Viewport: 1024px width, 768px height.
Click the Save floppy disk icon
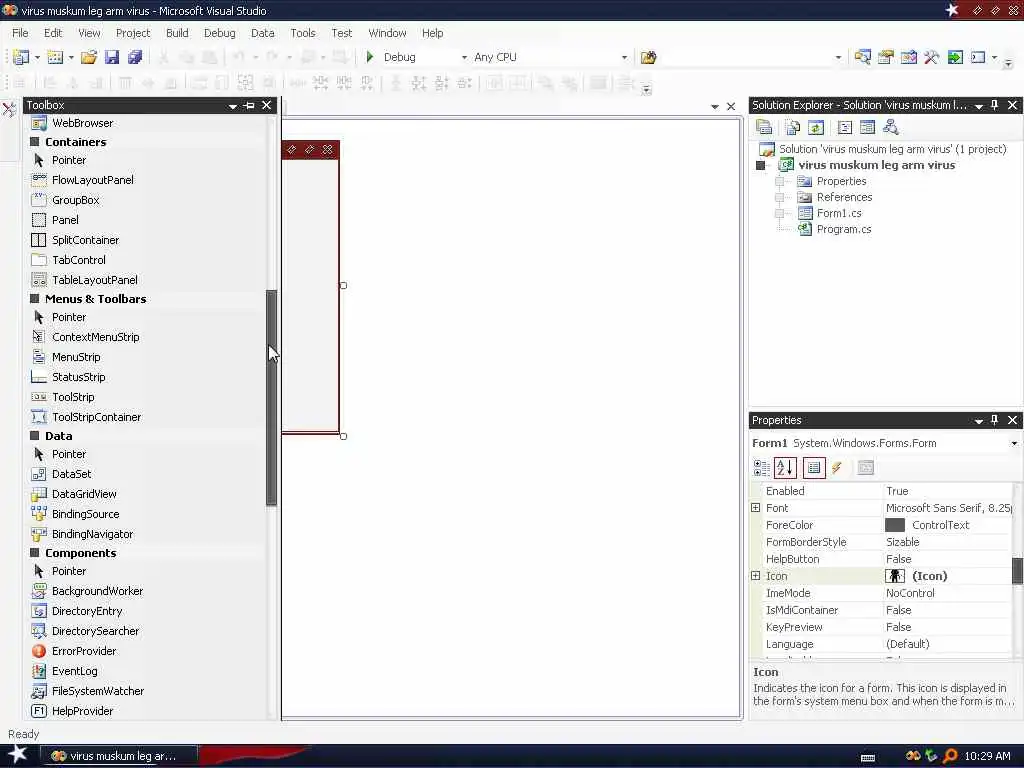point(112,57)
